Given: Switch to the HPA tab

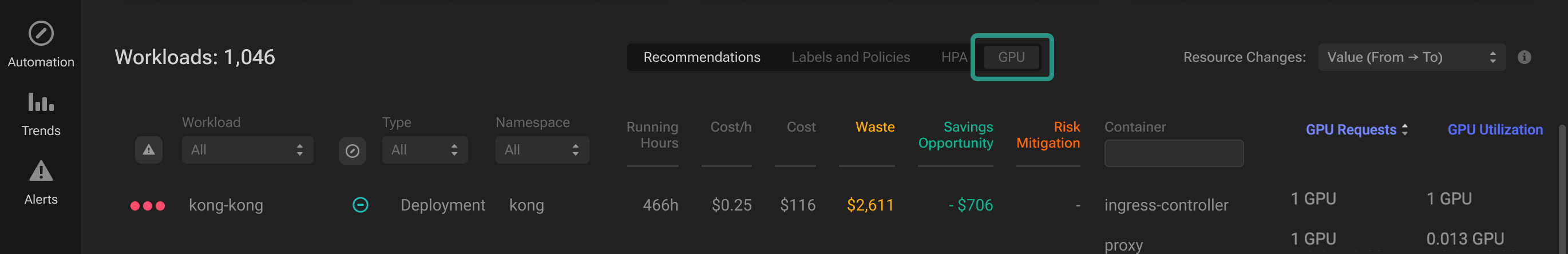Looking at the screenshot, I should (x=954, y=57).
